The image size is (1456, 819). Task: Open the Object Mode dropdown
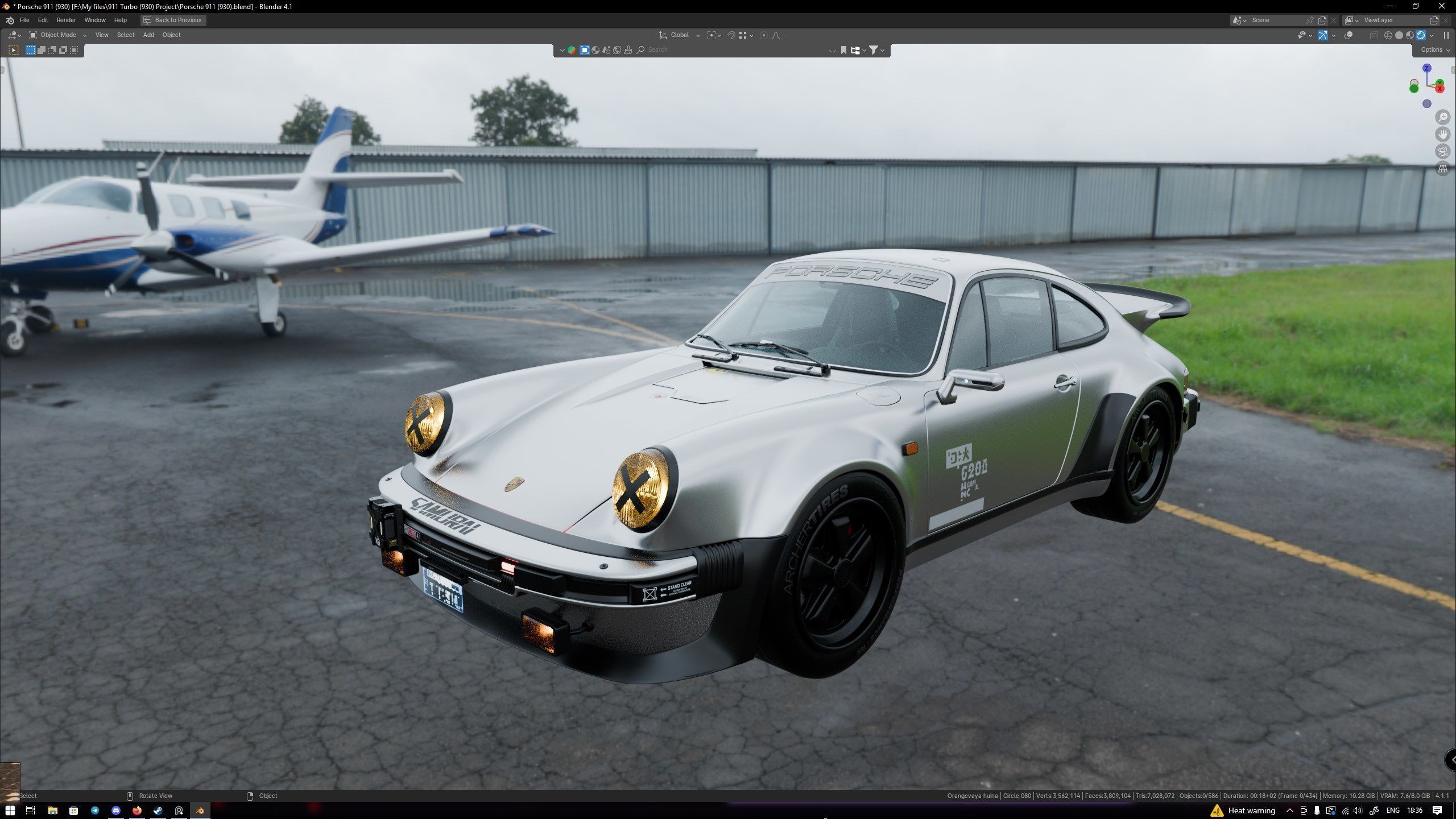click(x=58, y=35)
